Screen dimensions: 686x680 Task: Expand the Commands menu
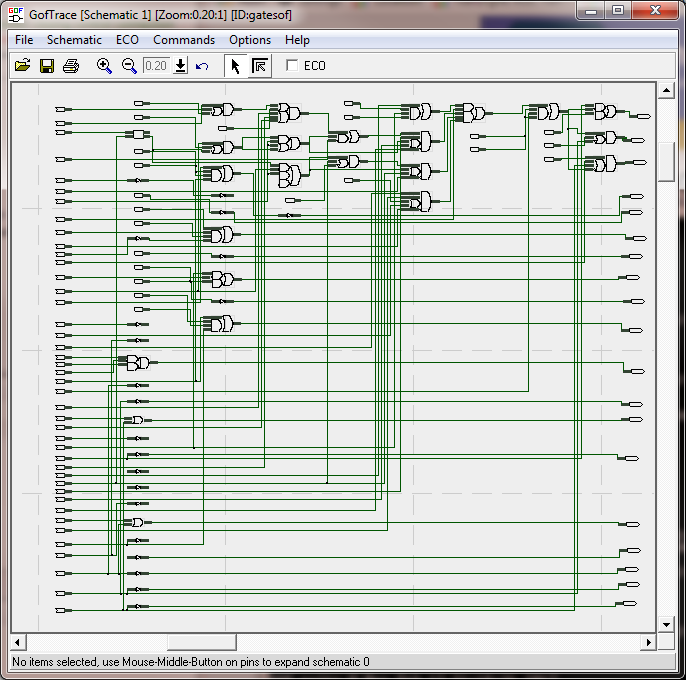[x=184, y=40]
